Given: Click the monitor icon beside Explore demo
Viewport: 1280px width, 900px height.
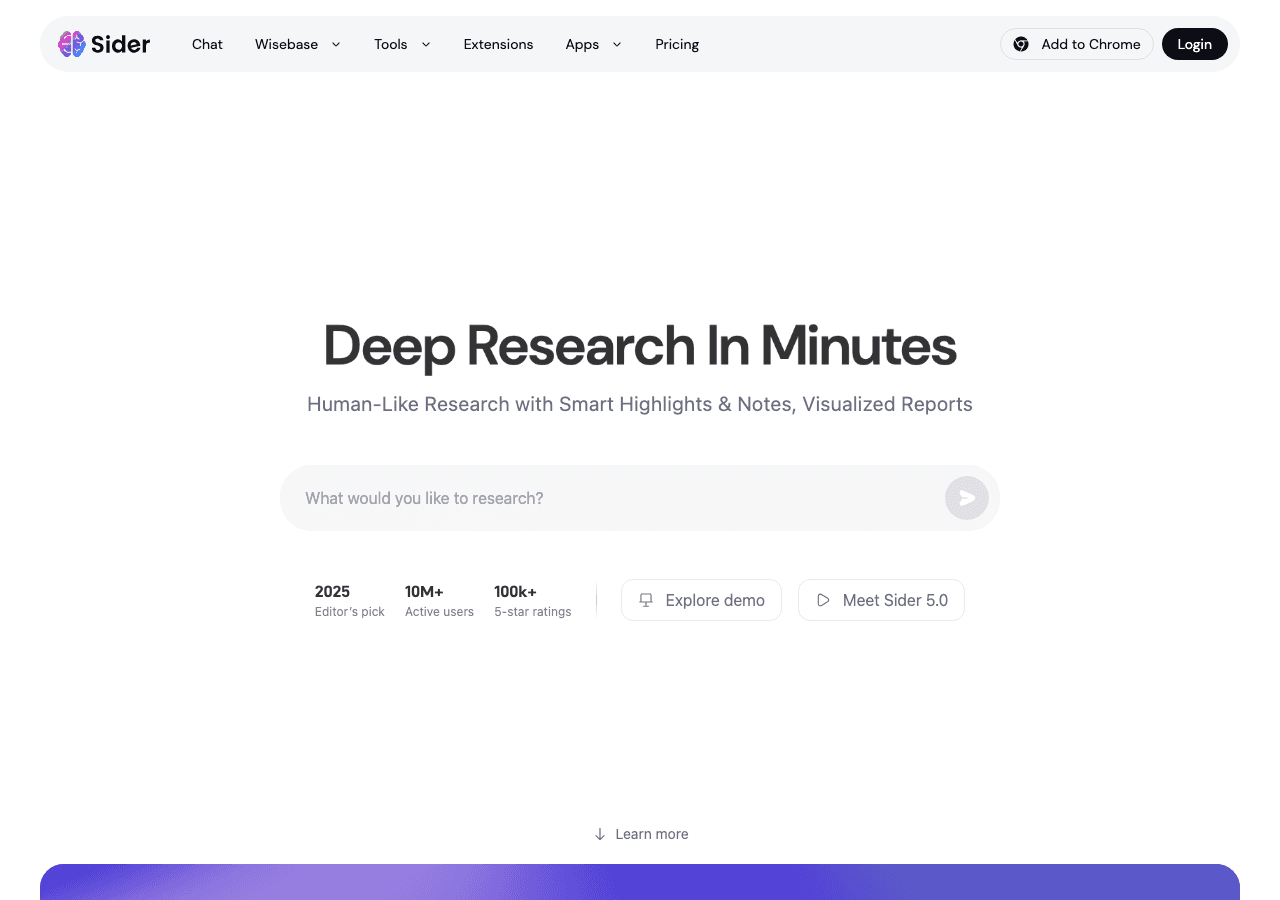Looking at the screenshot, I should tap(646, 600).
